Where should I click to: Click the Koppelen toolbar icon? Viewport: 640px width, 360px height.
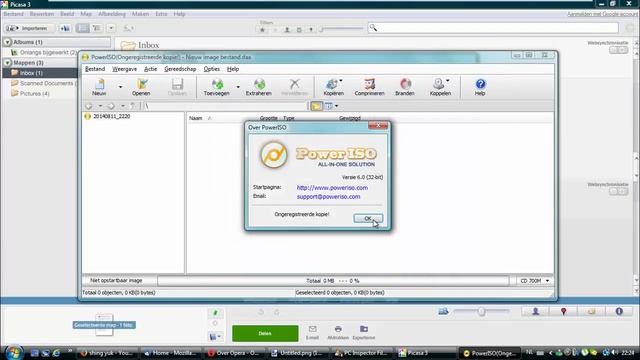pyautogui.click(x=440, y=87)
